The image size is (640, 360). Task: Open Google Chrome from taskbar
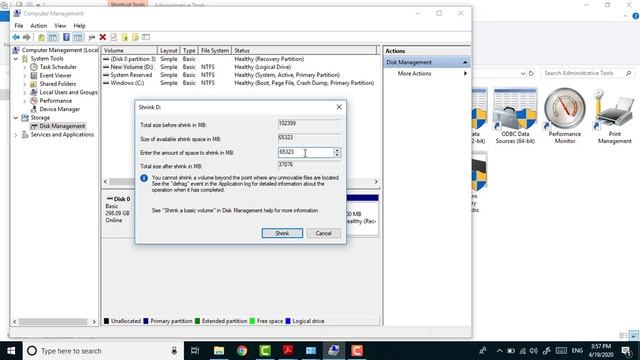coord(242,351)
